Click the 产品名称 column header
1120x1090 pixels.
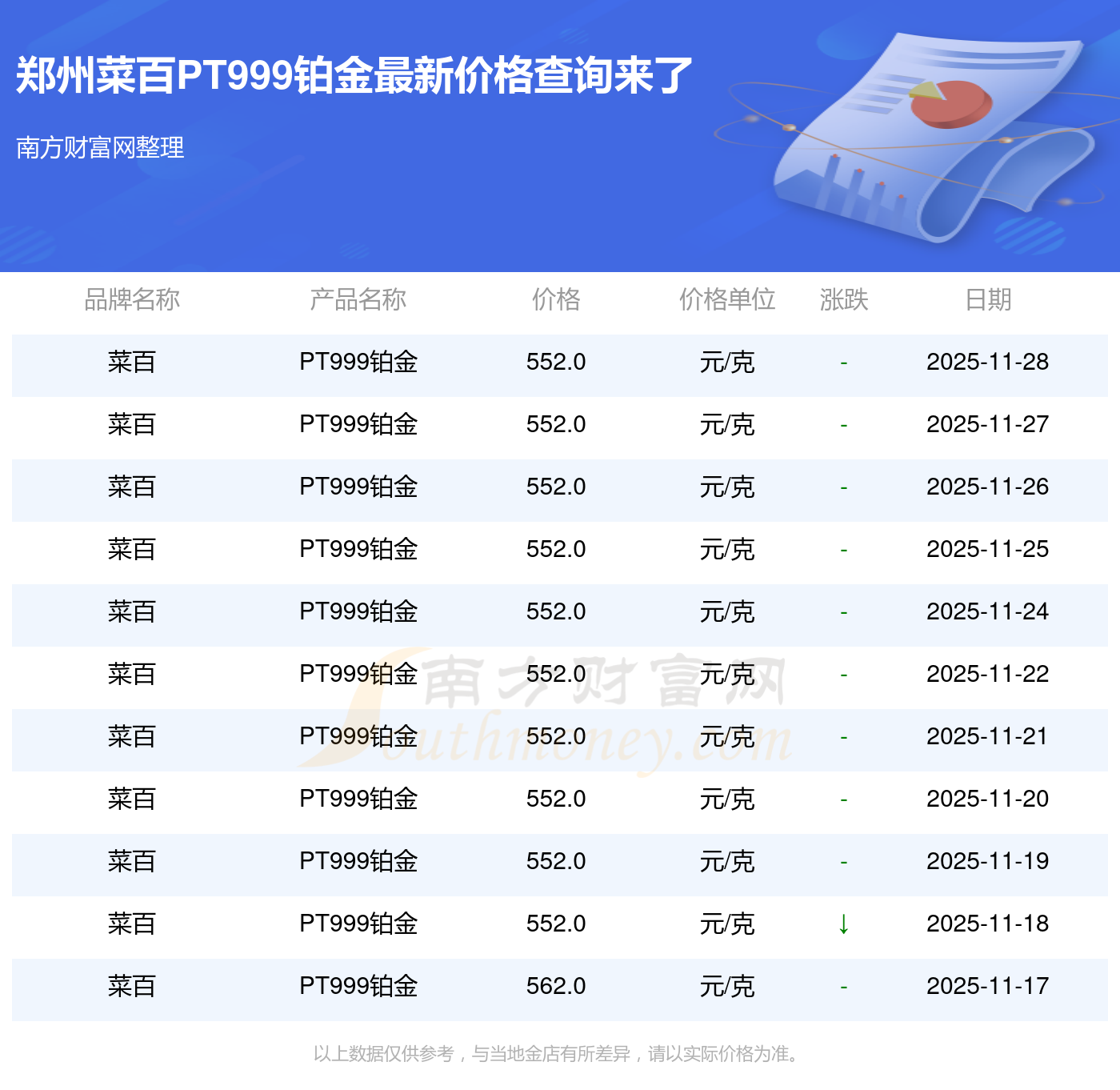pos(358,299)
